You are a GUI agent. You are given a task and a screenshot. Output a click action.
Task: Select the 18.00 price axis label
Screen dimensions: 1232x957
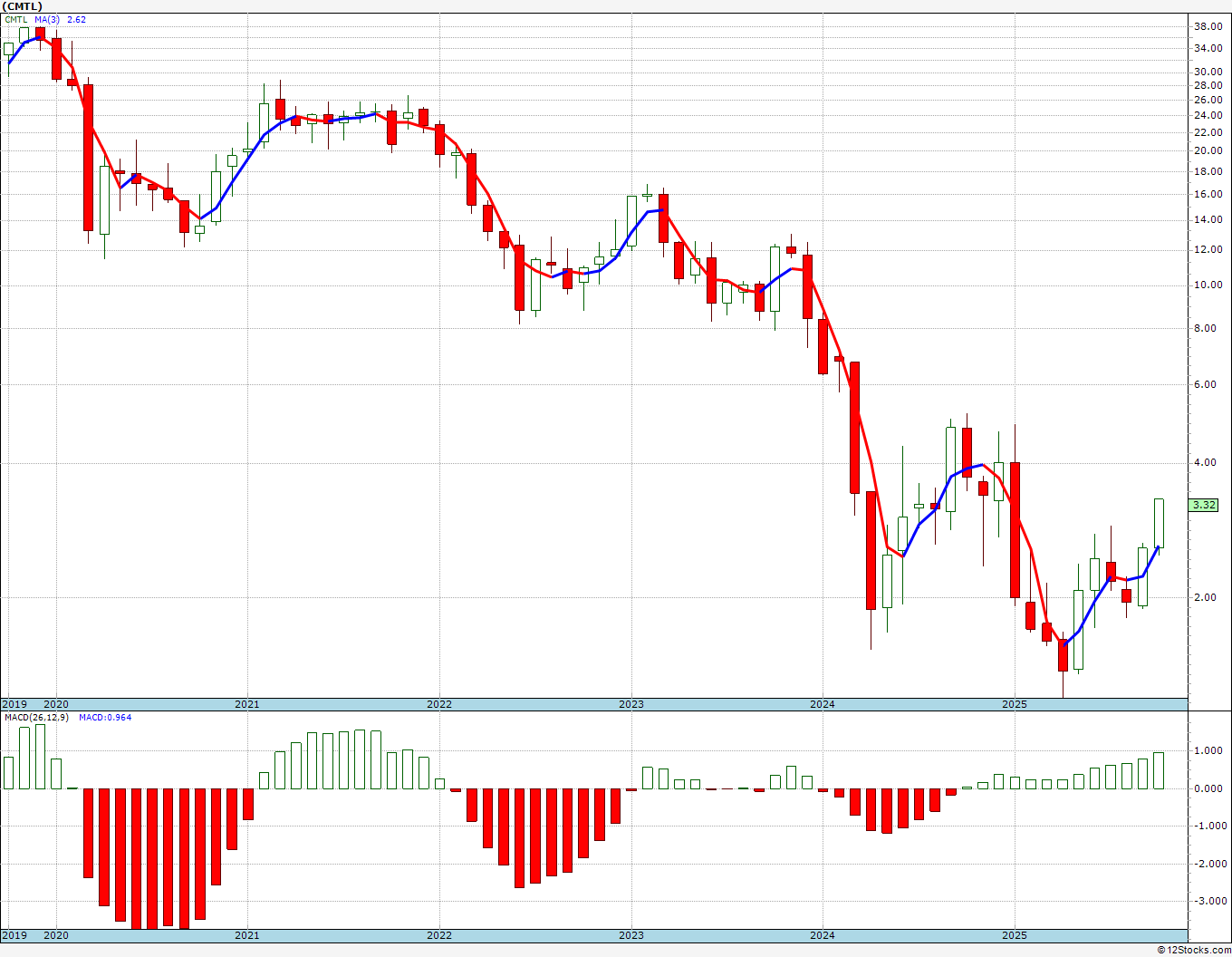point(1208,172)
